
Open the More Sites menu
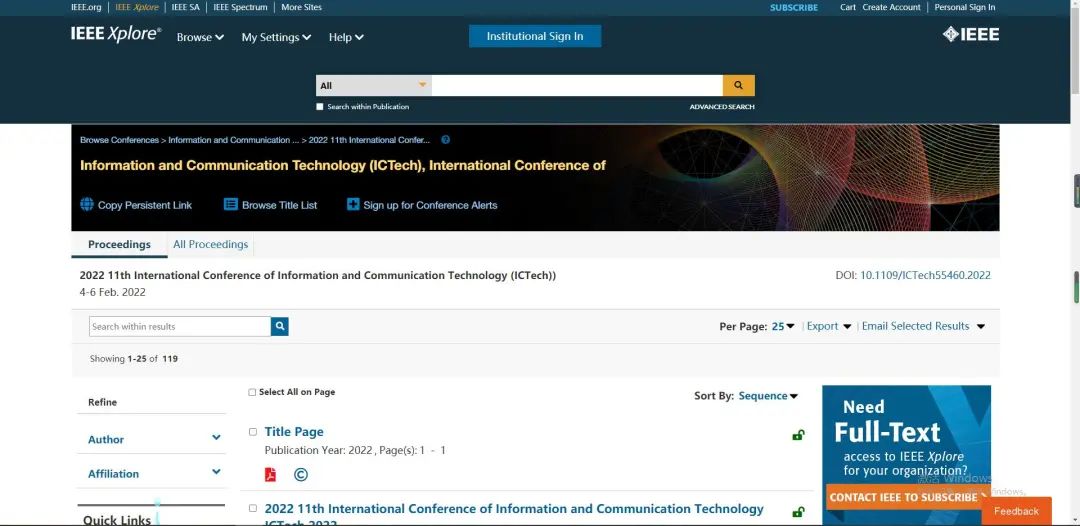(301, 8)
